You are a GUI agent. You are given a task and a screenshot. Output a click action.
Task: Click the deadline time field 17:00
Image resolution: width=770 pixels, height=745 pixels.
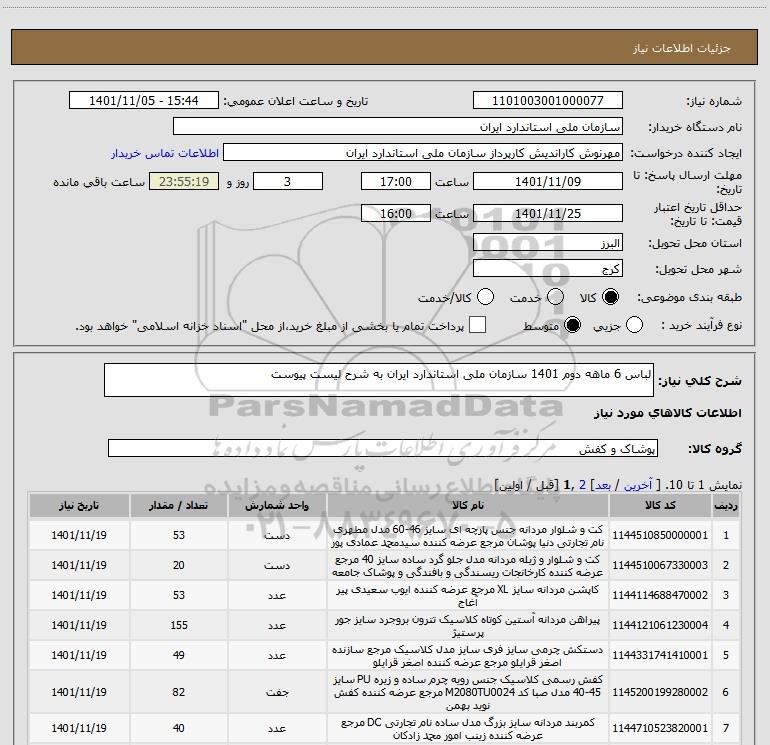pos(396,181)
